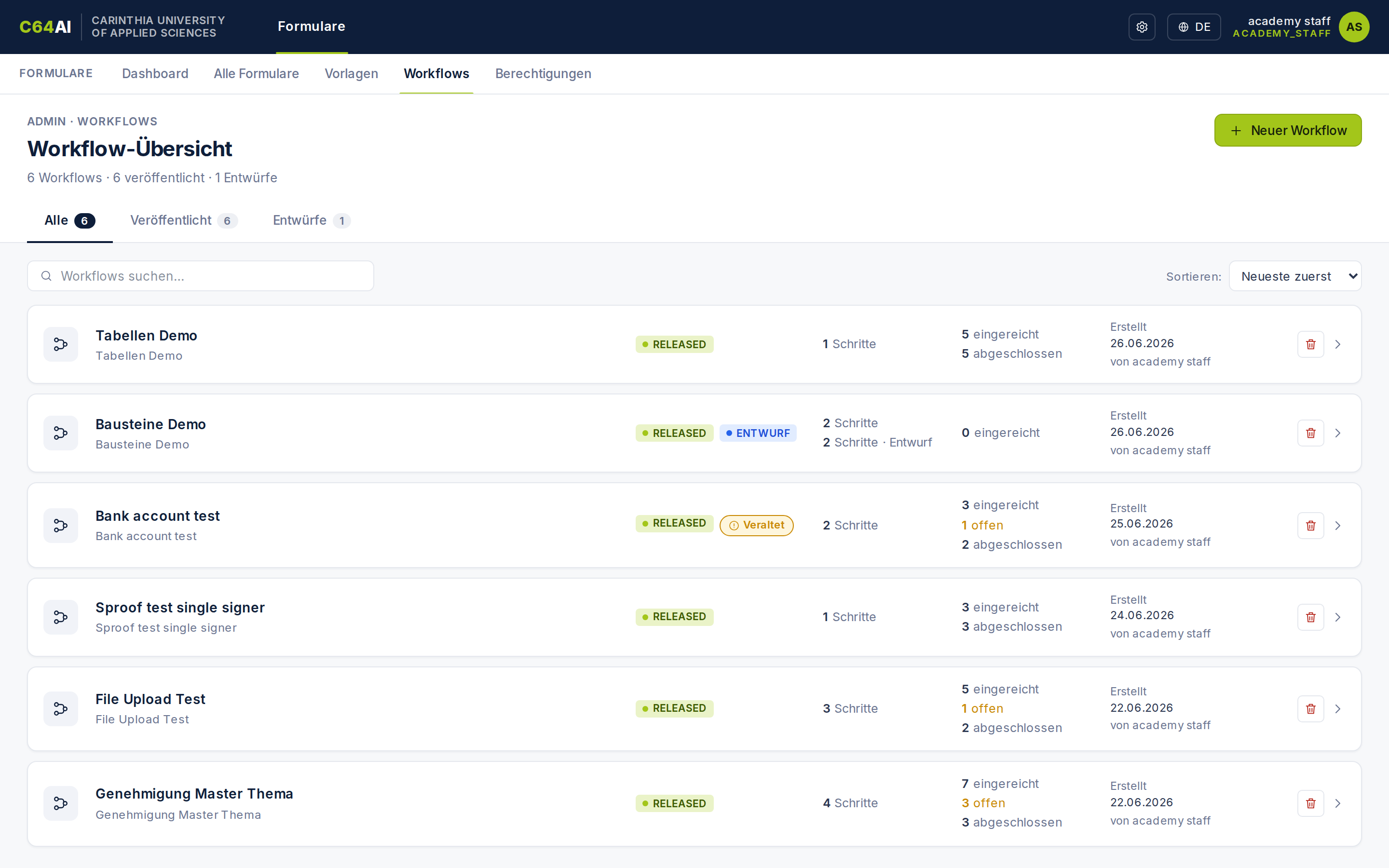Click '3 Schritte' in File Upload Test row
1389x868 pixels.
click(x=850, y=708)
